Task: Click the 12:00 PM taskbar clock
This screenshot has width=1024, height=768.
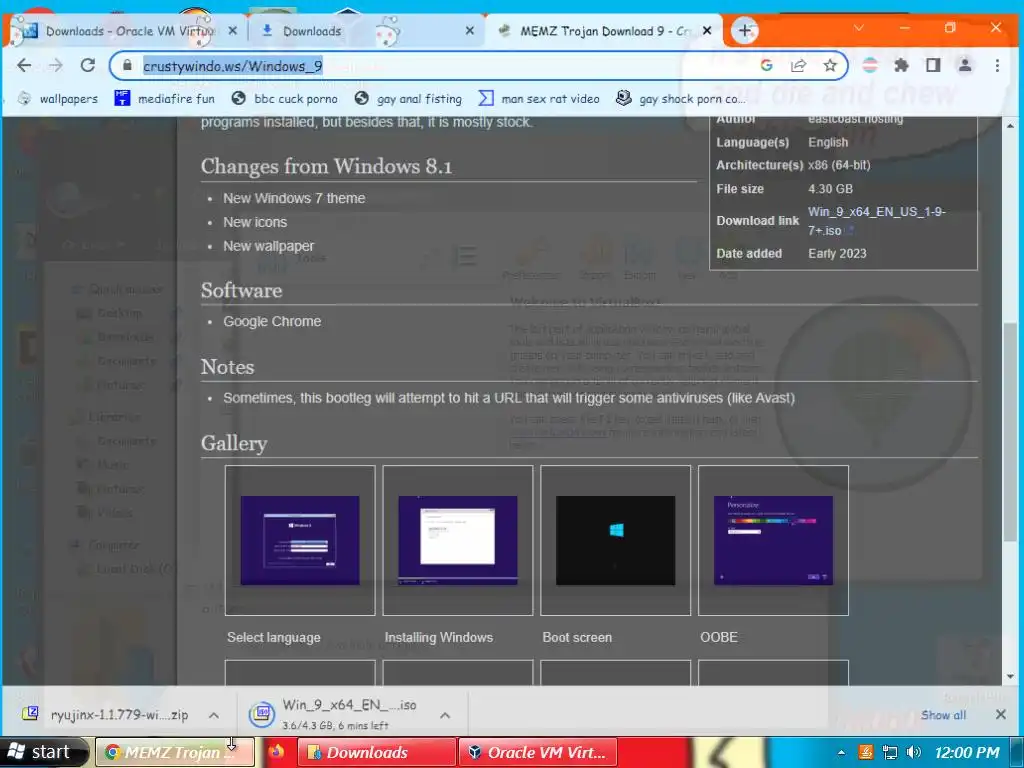Action: click(x=967, y=752)
